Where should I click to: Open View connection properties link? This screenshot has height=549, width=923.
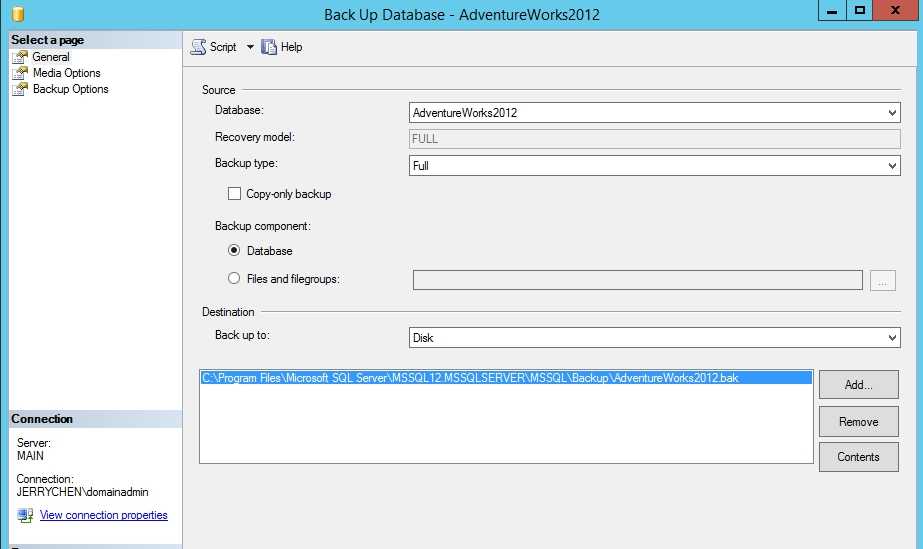pos(104,515)
